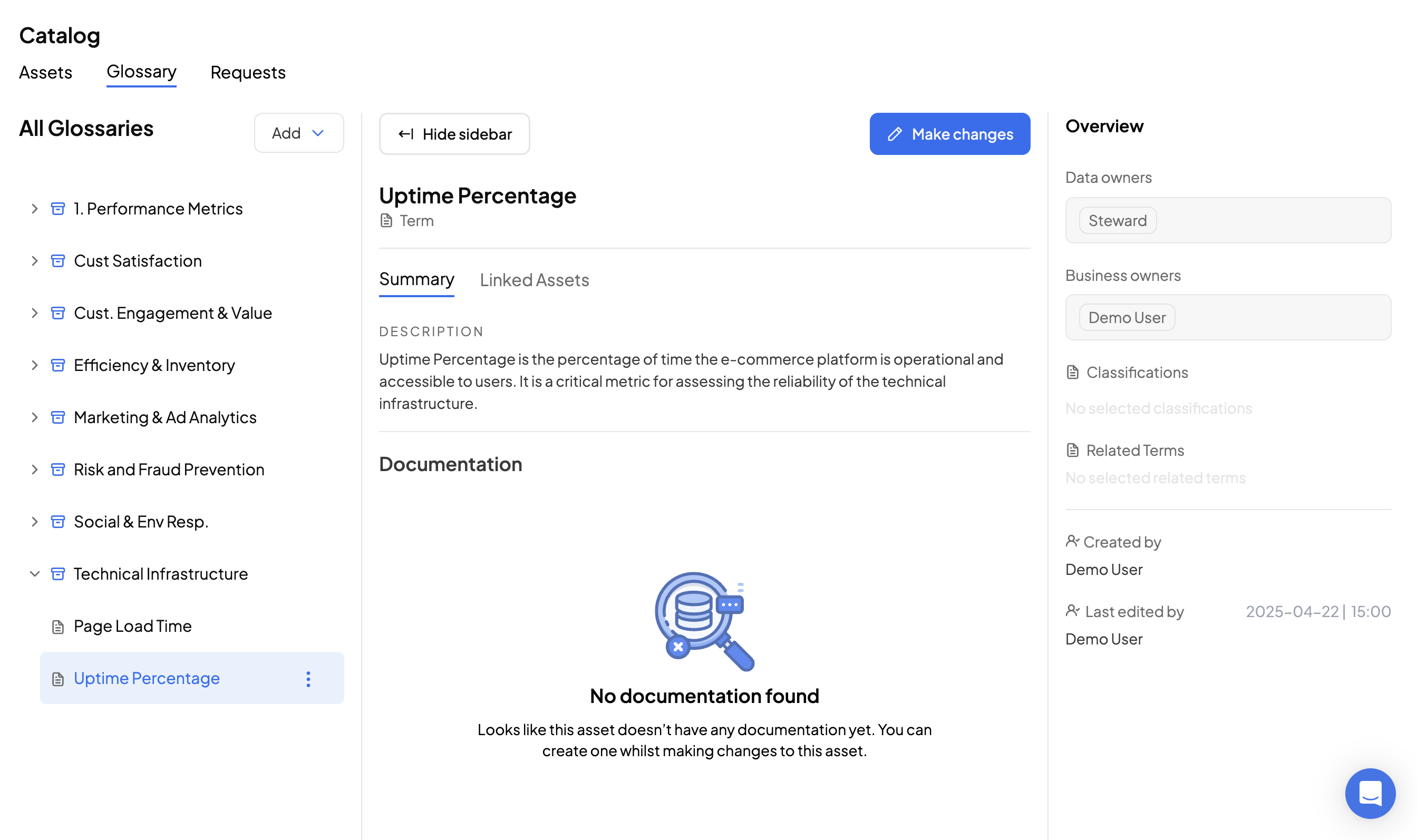Open the chat support bubble icon

(1369, 793)
